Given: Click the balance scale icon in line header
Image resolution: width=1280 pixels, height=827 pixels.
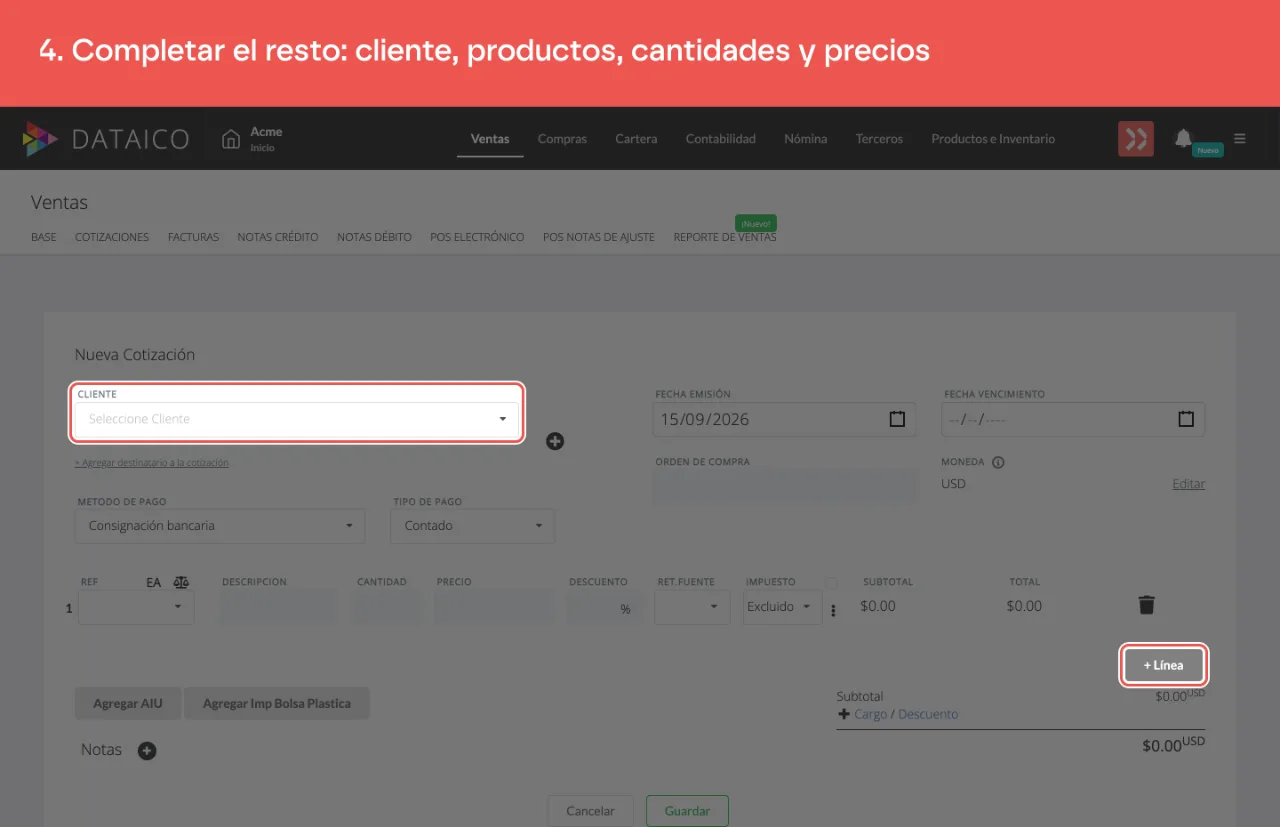Looking at the screenshot, I should point(181,582).
